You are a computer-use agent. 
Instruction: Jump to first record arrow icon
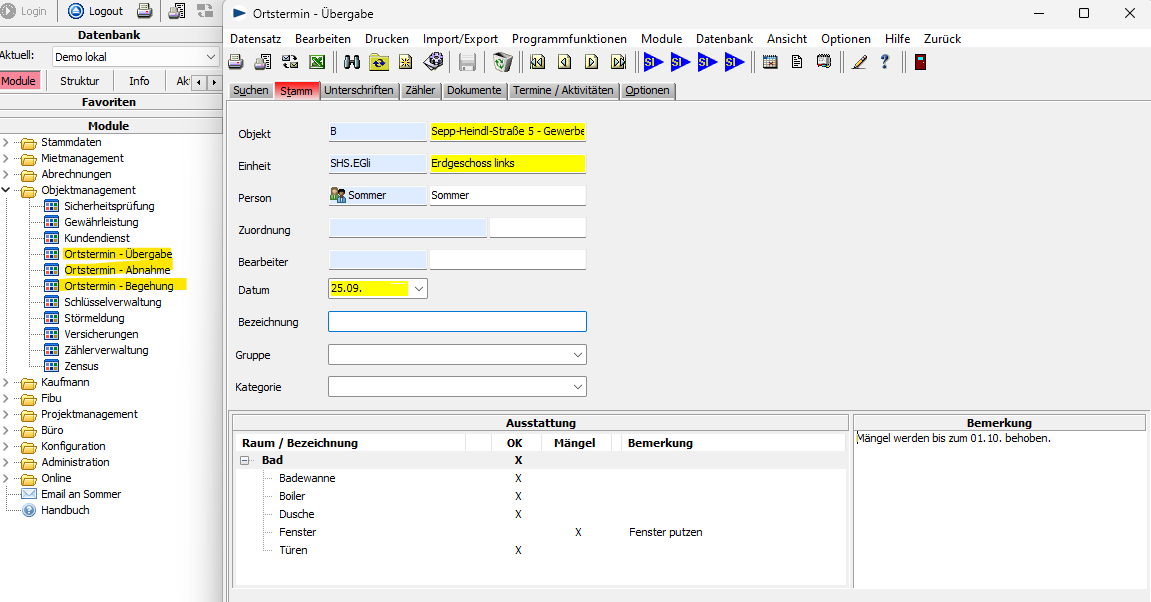(x=537, y=62)
